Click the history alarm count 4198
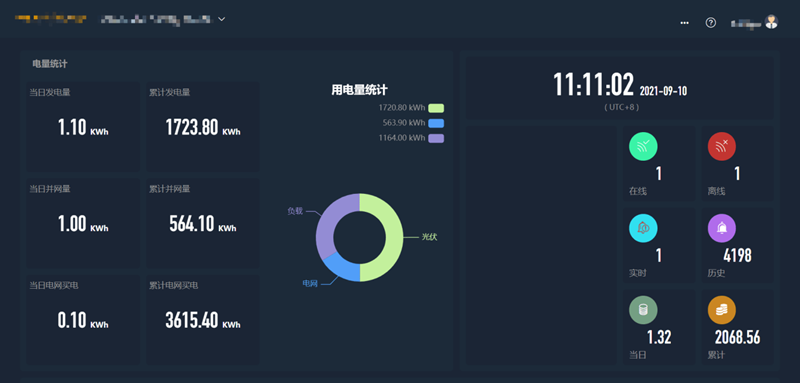 tap(737, 256)
